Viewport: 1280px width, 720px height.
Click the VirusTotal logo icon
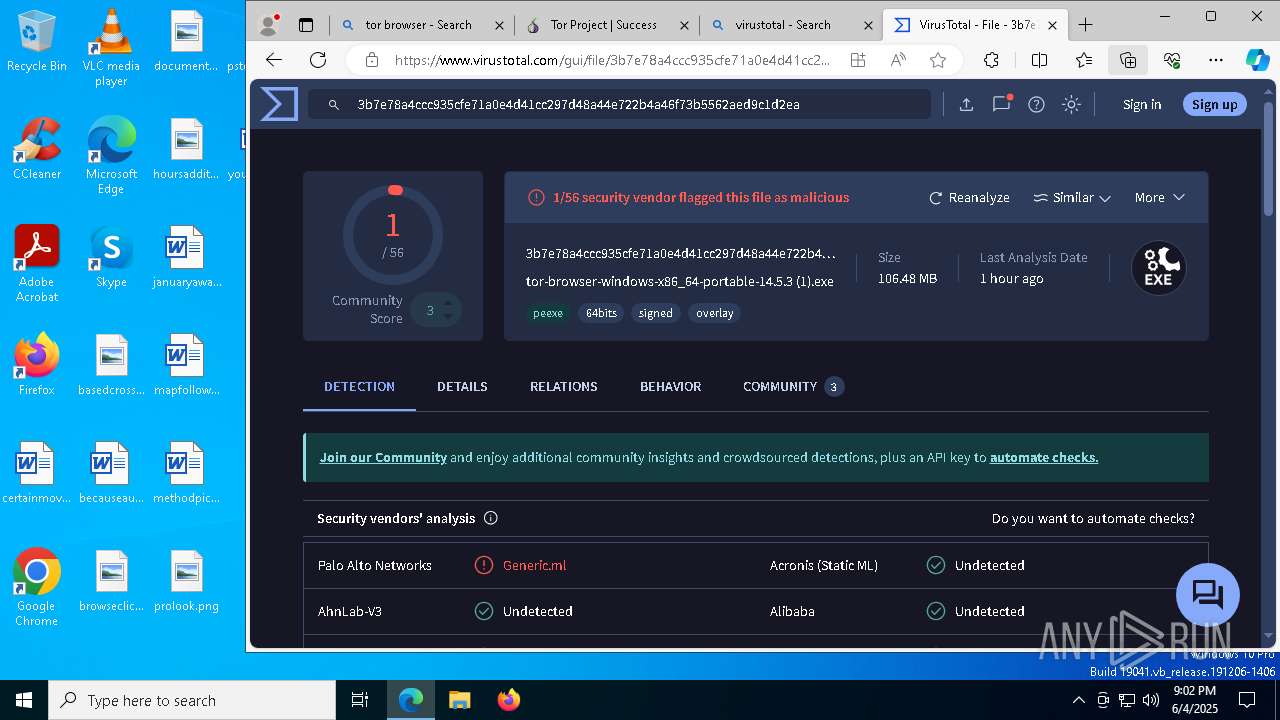(279, 104)
